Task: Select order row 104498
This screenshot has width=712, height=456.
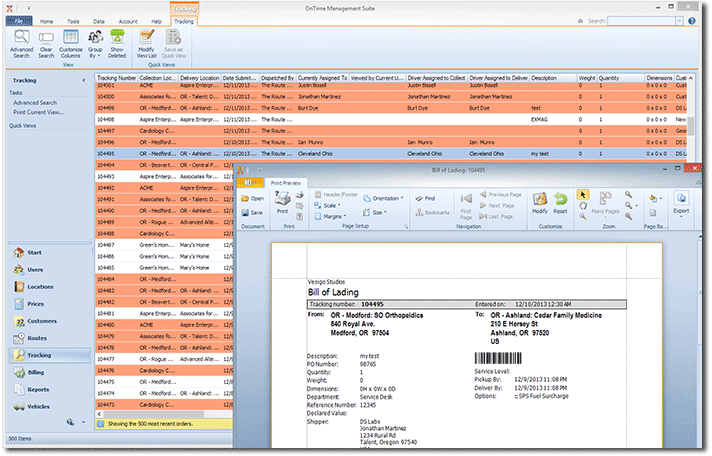Action: pyautogui.click(x=391, y=119)
